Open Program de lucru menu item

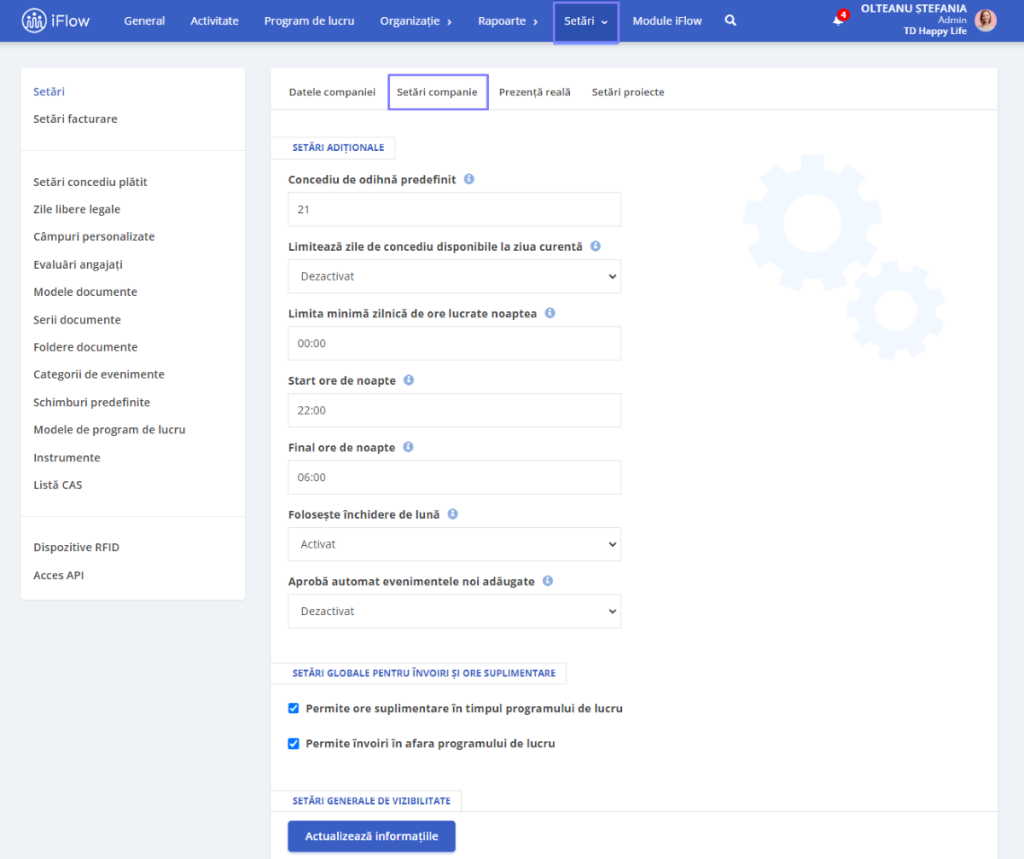click(309, 21)
